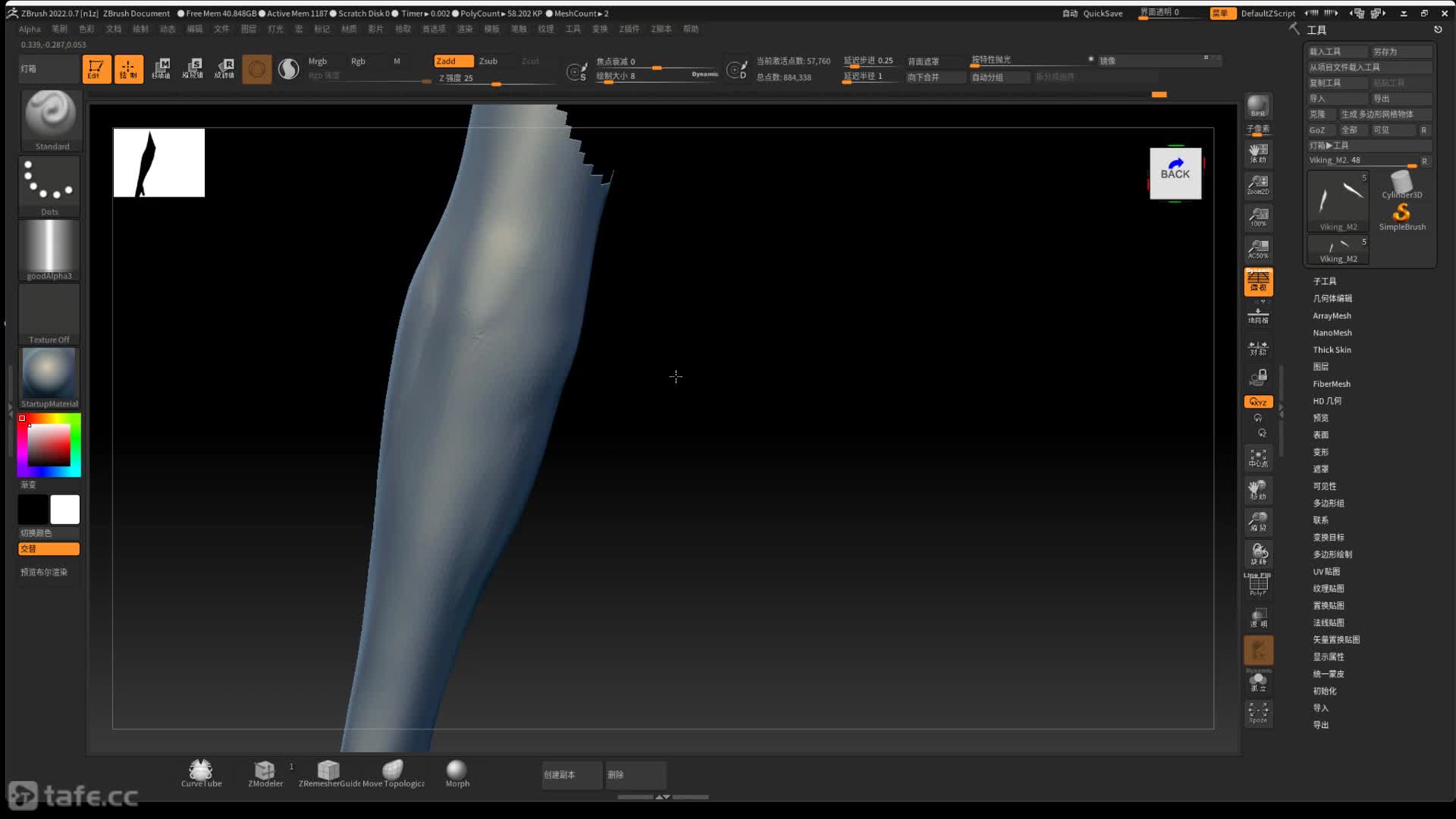This screenshot has width=1456, height=819.
Task: Expand the 变形 (Deformation) section
Action: (x=1321, y=452)
